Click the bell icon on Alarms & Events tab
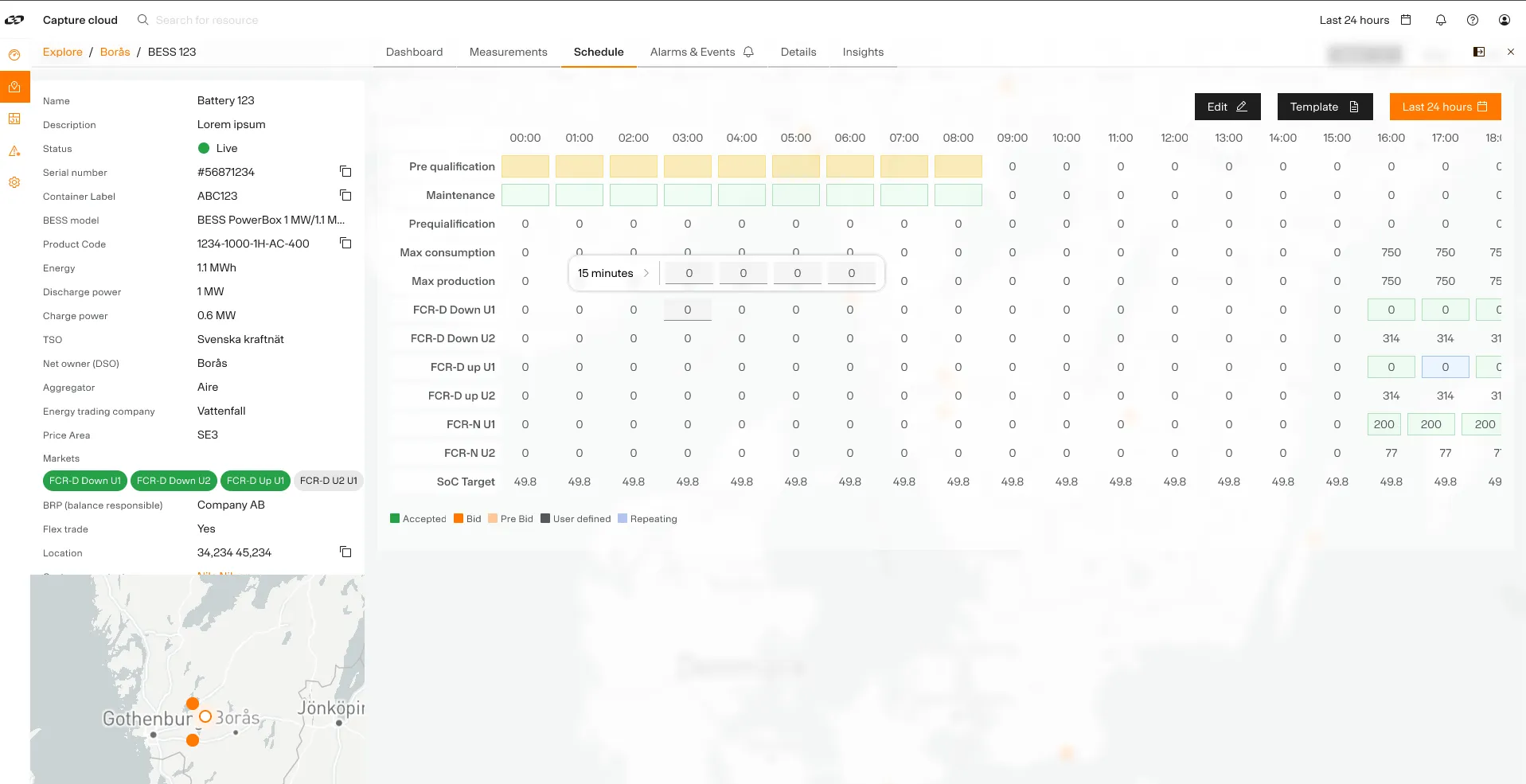1526x784 pixels. [x=748, y=52]
